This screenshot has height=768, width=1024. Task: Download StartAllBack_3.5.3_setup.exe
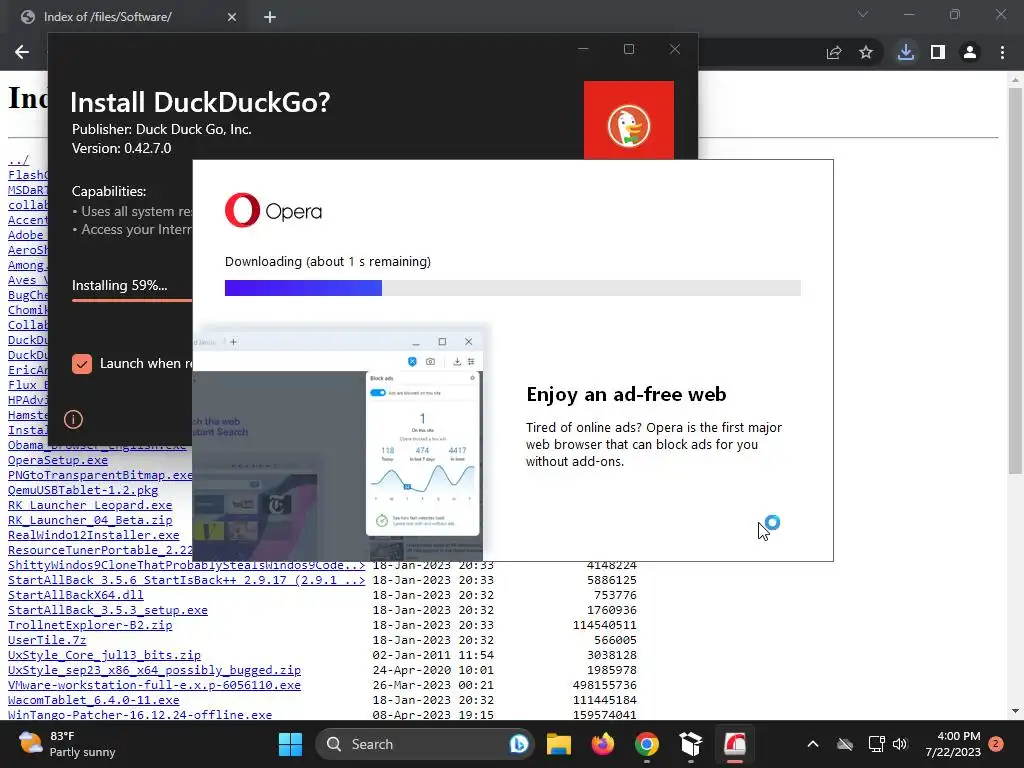pyautogui.click(x=108, y=610)
